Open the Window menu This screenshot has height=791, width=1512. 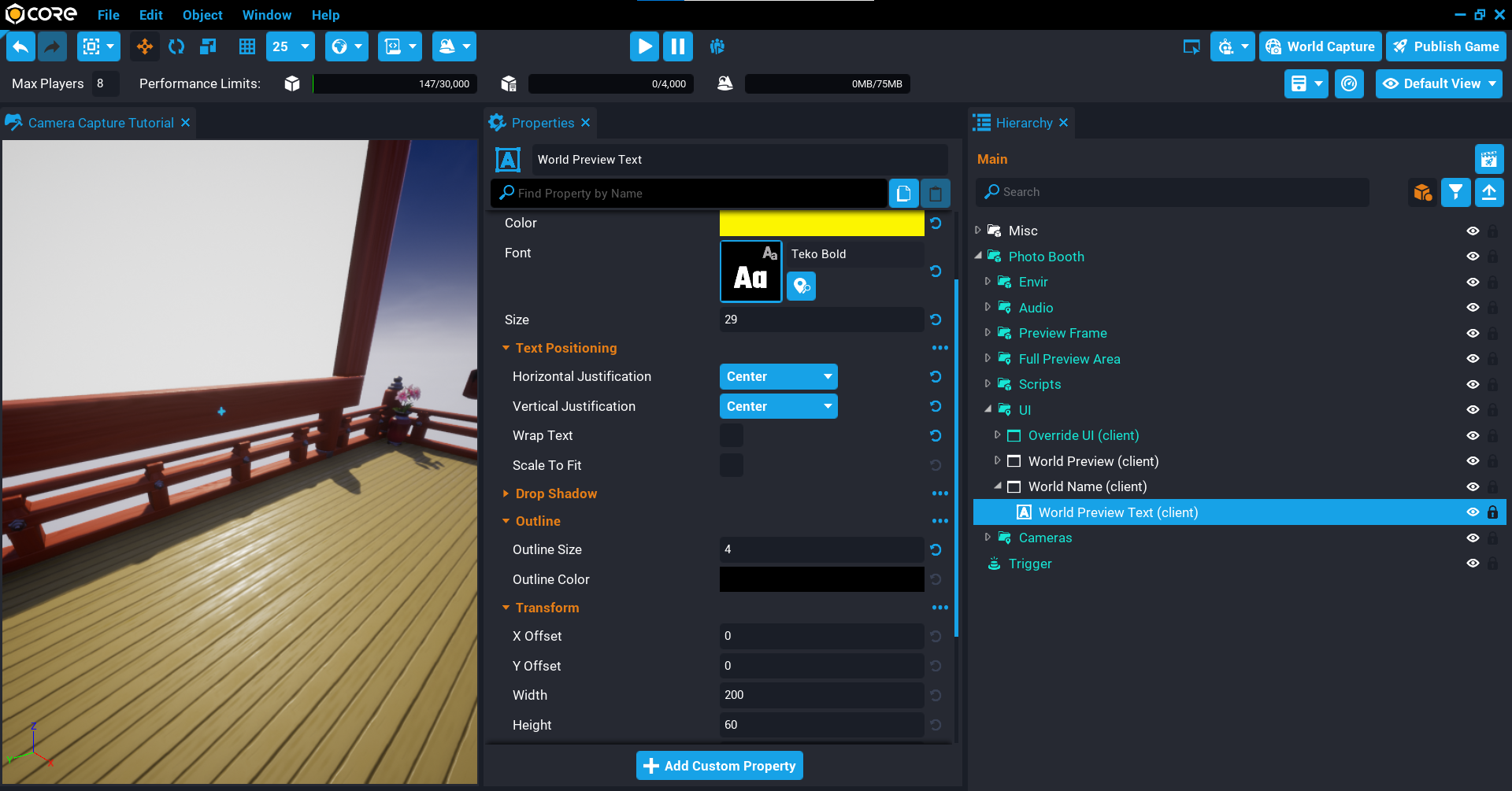click(x=266, y=15)
